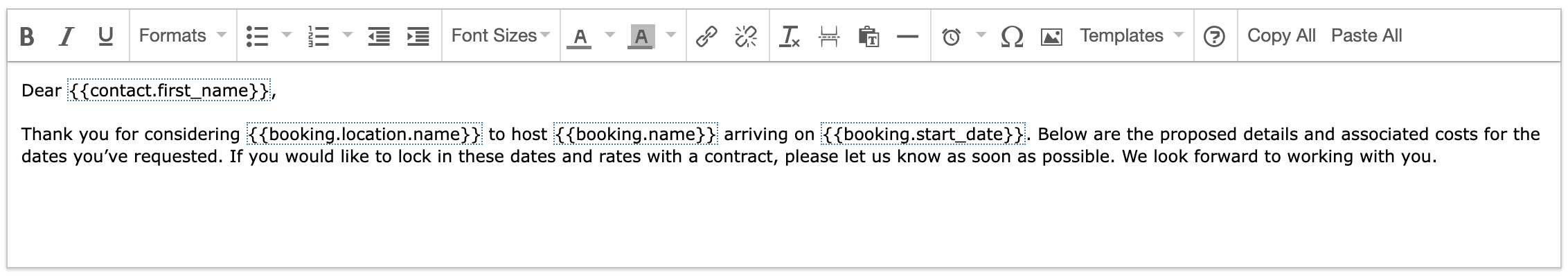Image resolution: width=1568 pixels, height=276 pixels.
Task: Clear formatting from selected text
Action: pyautogui.click(x=790, y=36)
